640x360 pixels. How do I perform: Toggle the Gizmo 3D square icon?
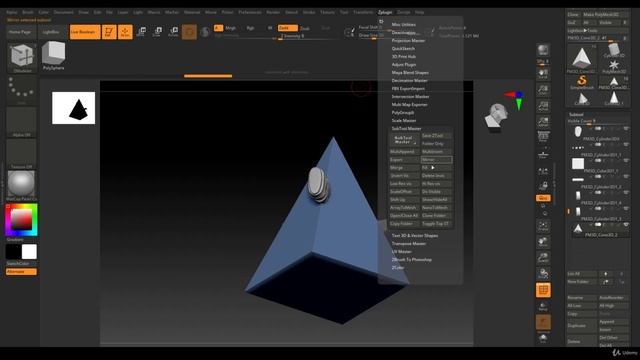[x=189, y=32]
